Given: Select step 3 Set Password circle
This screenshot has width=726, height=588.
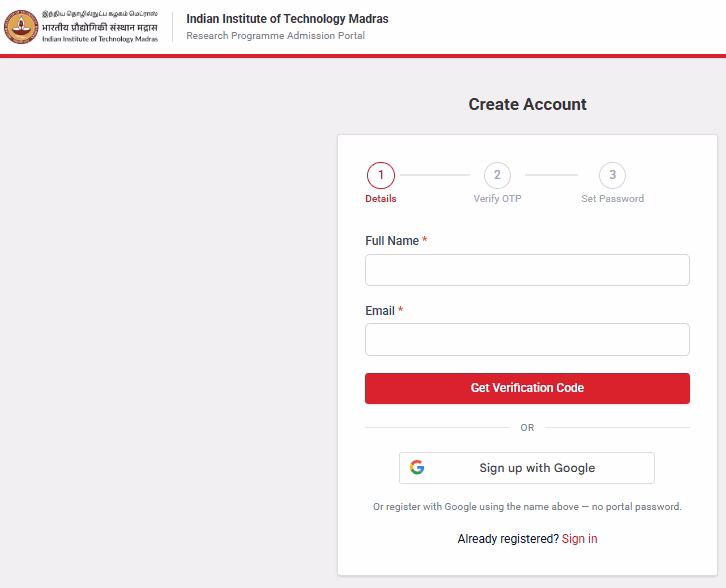Looking at the screenshot, I should (x=612, y=175).
